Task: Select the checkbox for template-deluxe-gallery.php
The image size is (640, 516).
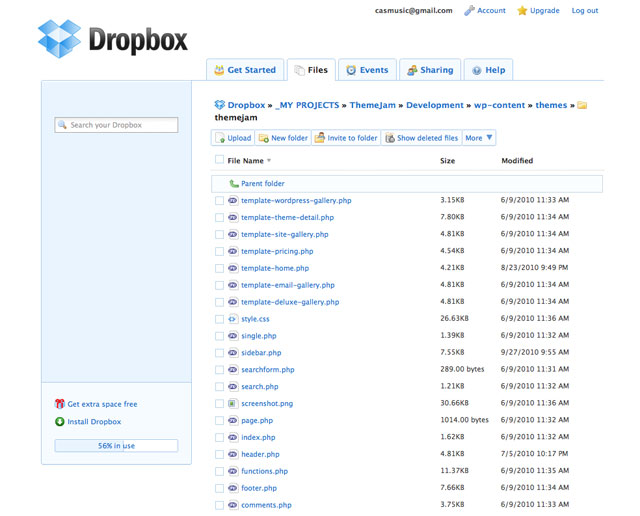Action: [x=220, y=302]
